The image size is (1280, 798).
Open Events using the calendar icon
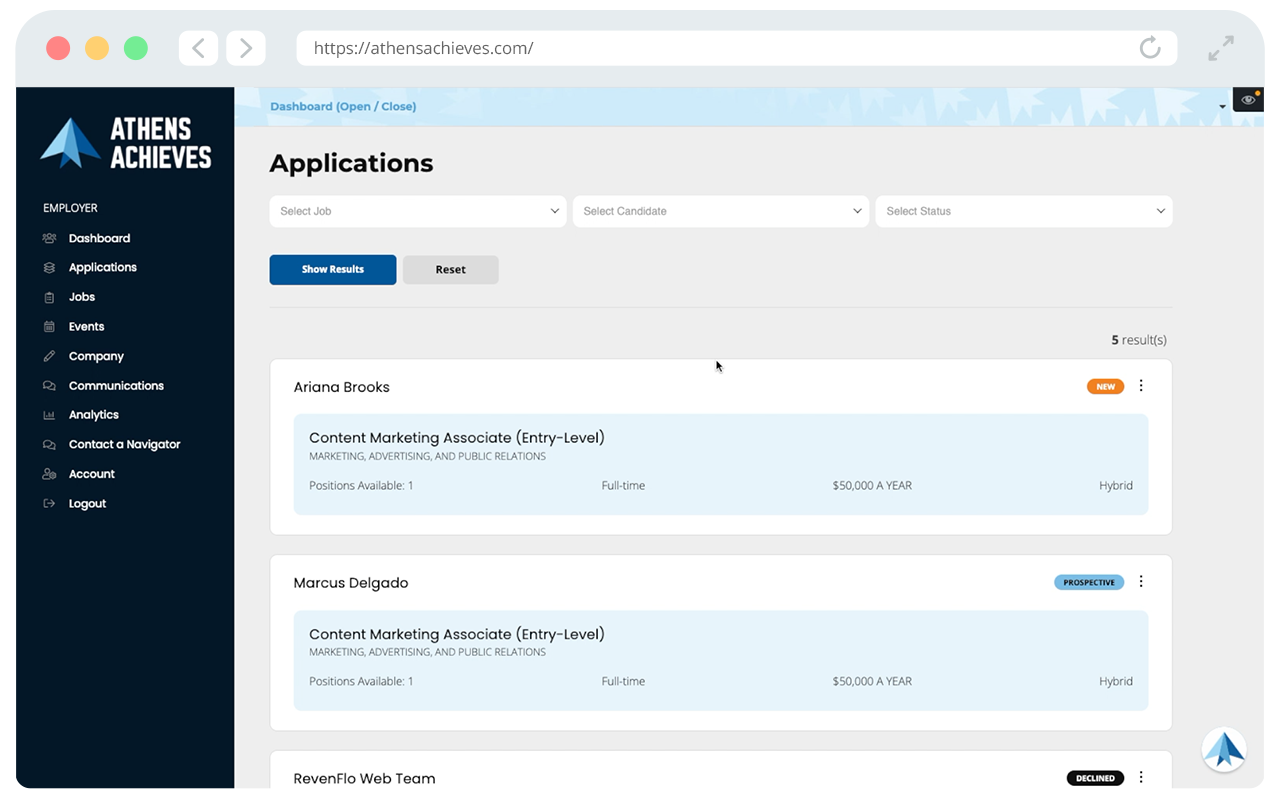pyautogui.click(x=49, y=326)
